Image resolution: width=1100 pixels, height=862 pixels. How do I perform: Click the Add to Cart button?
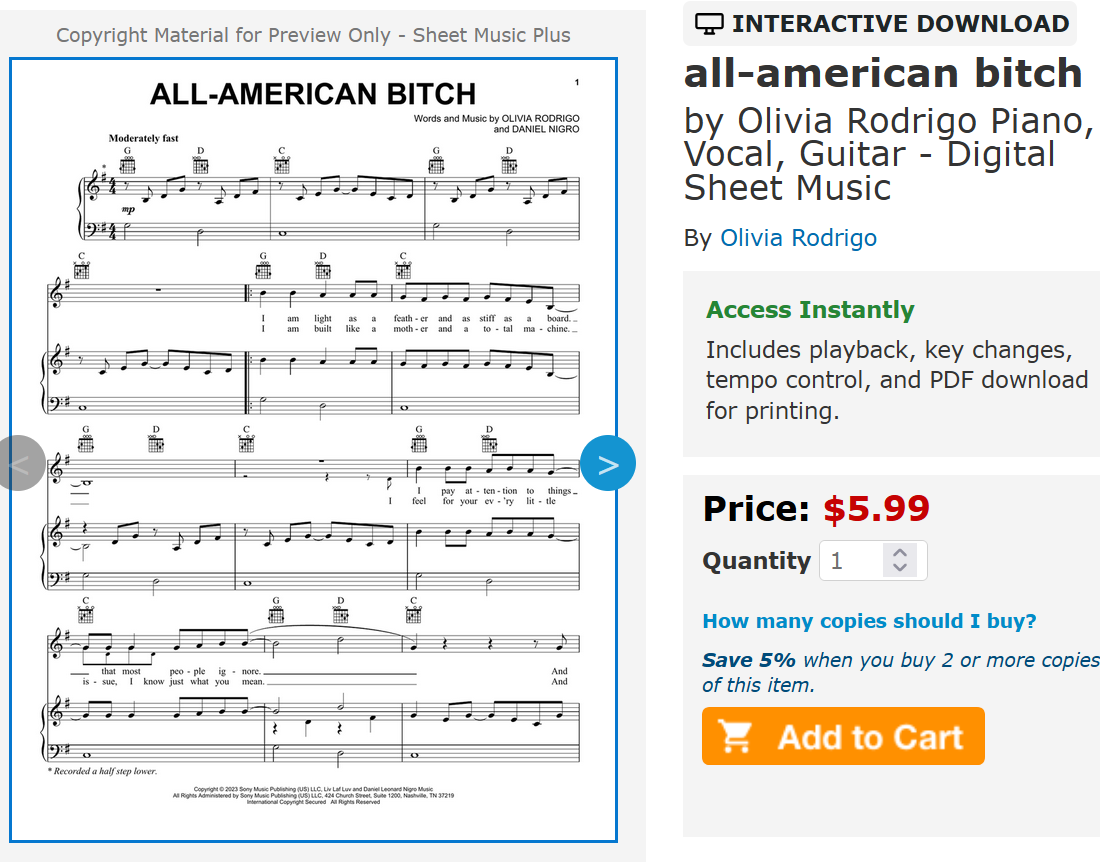[843, 736]
